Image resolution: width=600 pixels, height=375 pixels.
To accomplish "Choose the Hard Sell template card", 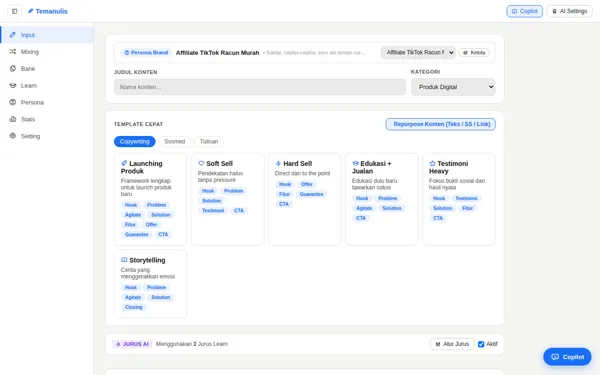I will [x=305, y=199].
